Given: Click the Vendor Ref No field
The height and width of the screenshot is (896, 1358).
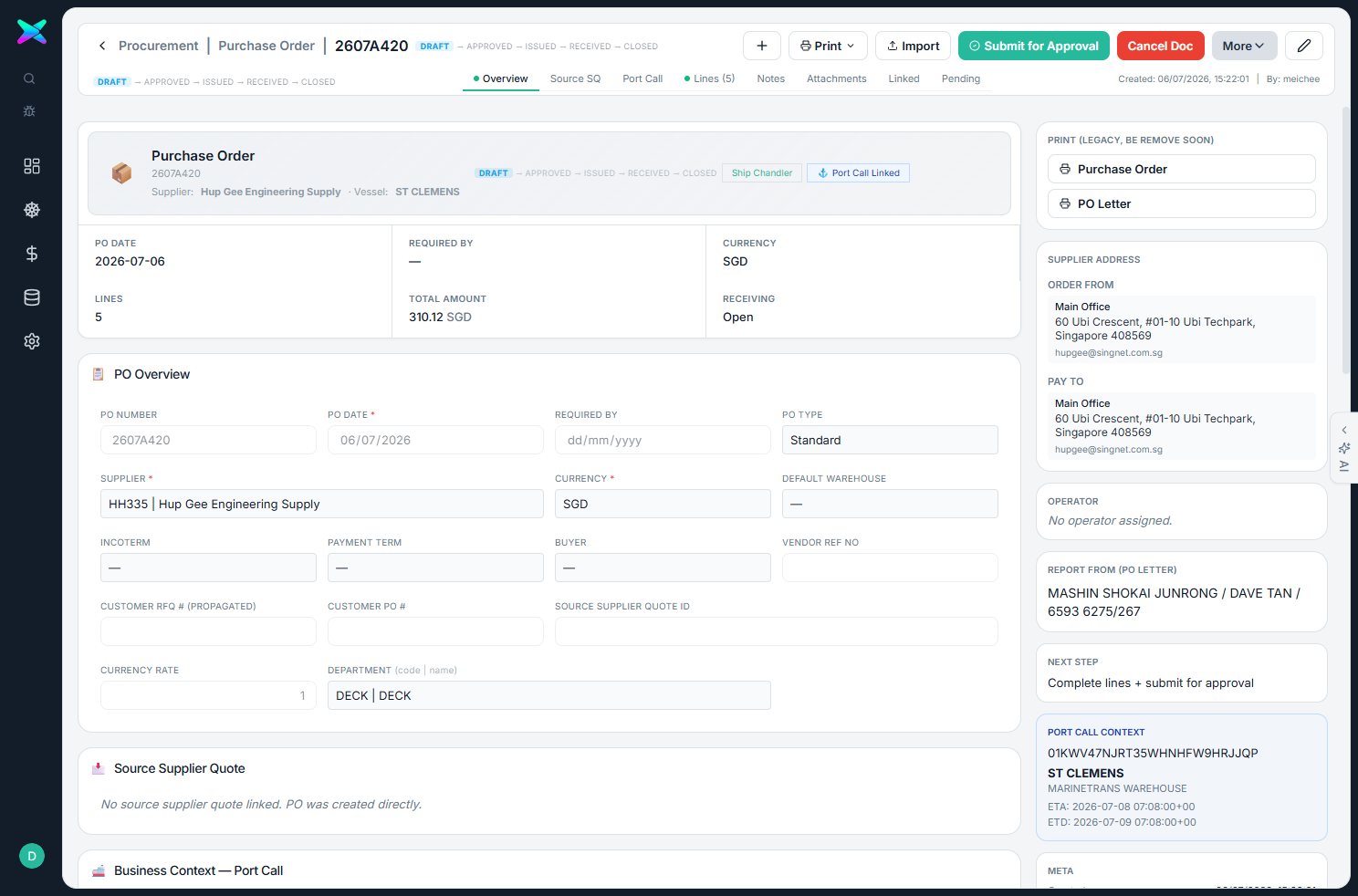Looking at the screenshot, I should pyautogui.click(x=890, y=568).
